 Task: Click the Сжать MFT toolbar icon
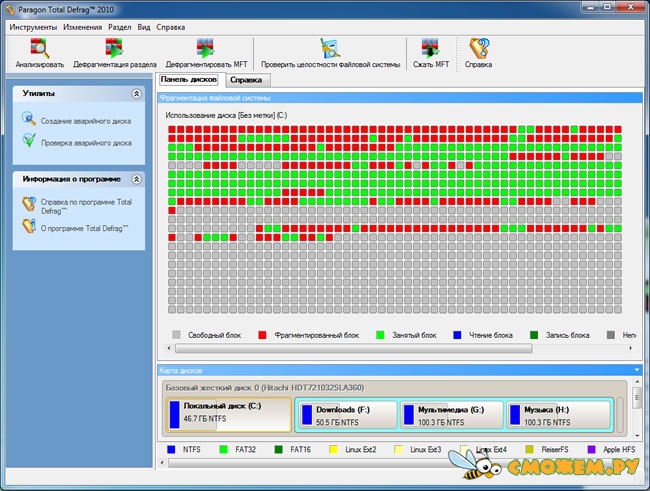[431, 48]
